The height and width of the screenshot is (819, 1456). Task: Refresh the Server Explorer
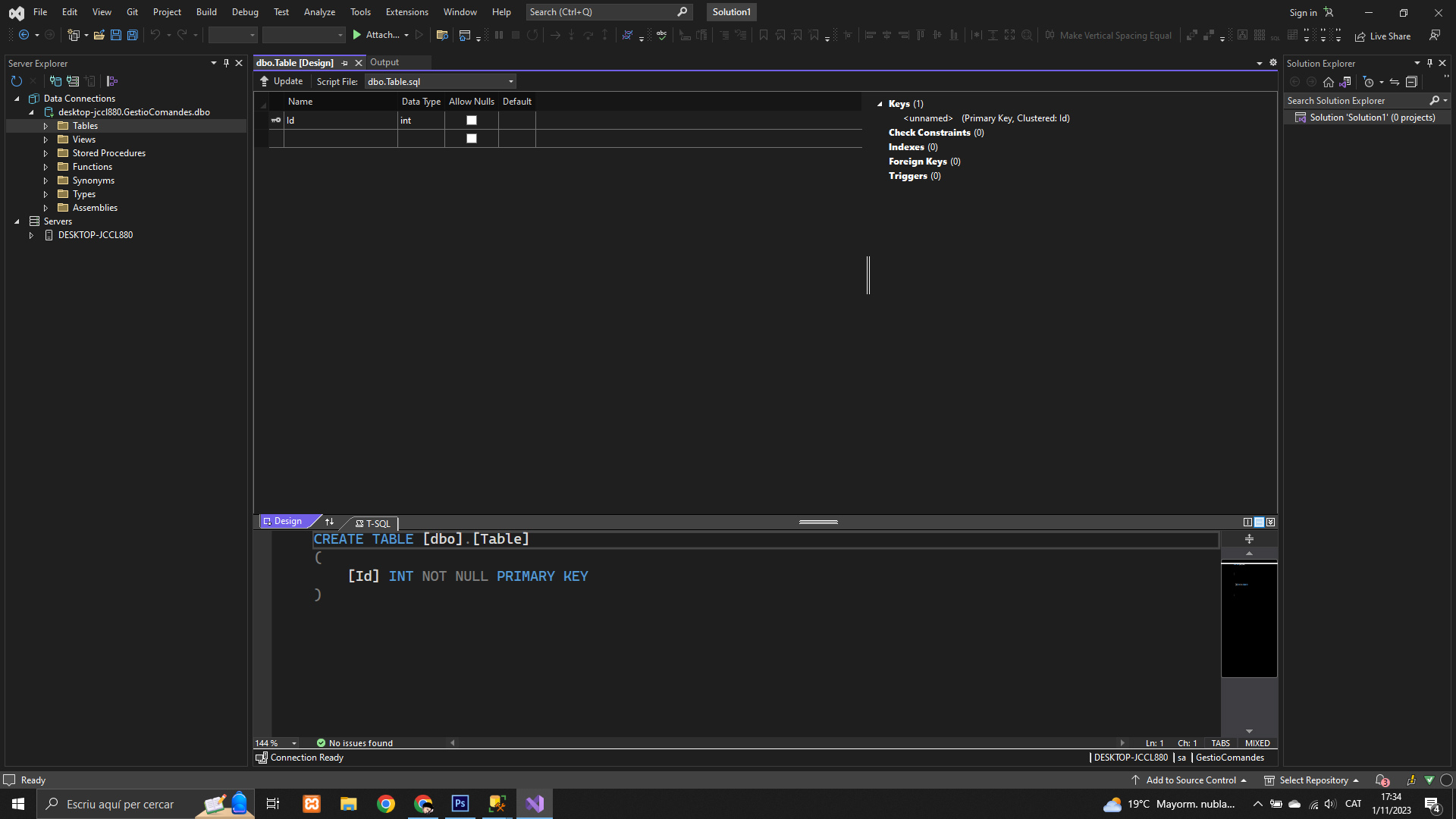(17, 81)
